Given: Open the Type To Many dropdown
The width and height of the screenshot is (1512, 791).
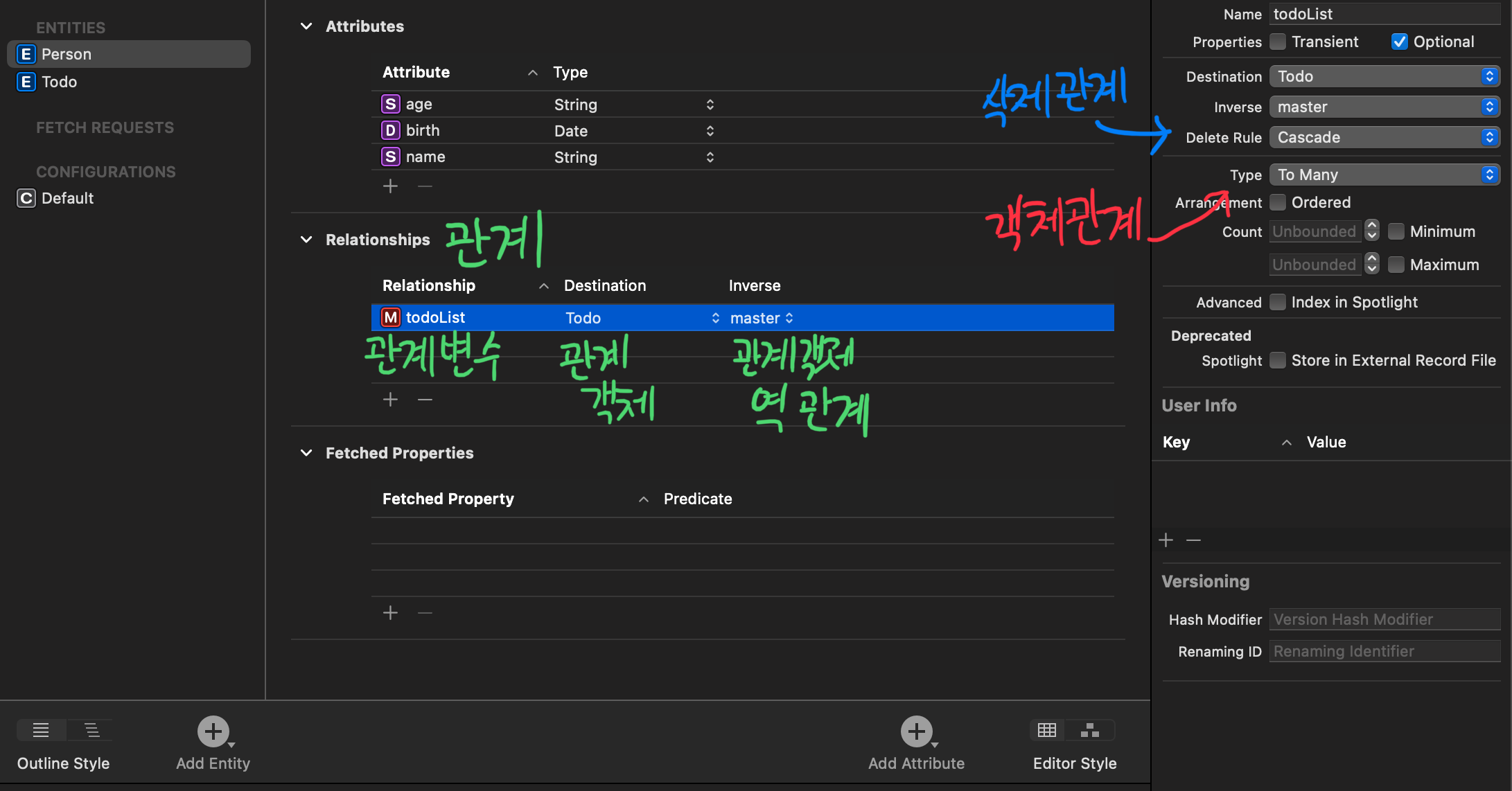Looking at the screenshot, I should [1384, 175].
